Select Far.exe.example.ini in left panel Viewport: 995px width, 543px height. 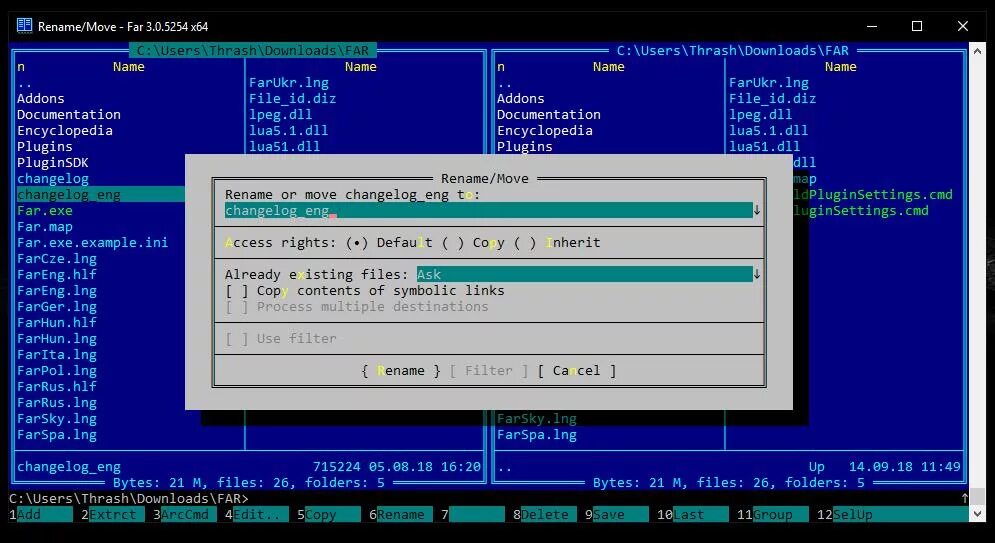coord(93,242)
